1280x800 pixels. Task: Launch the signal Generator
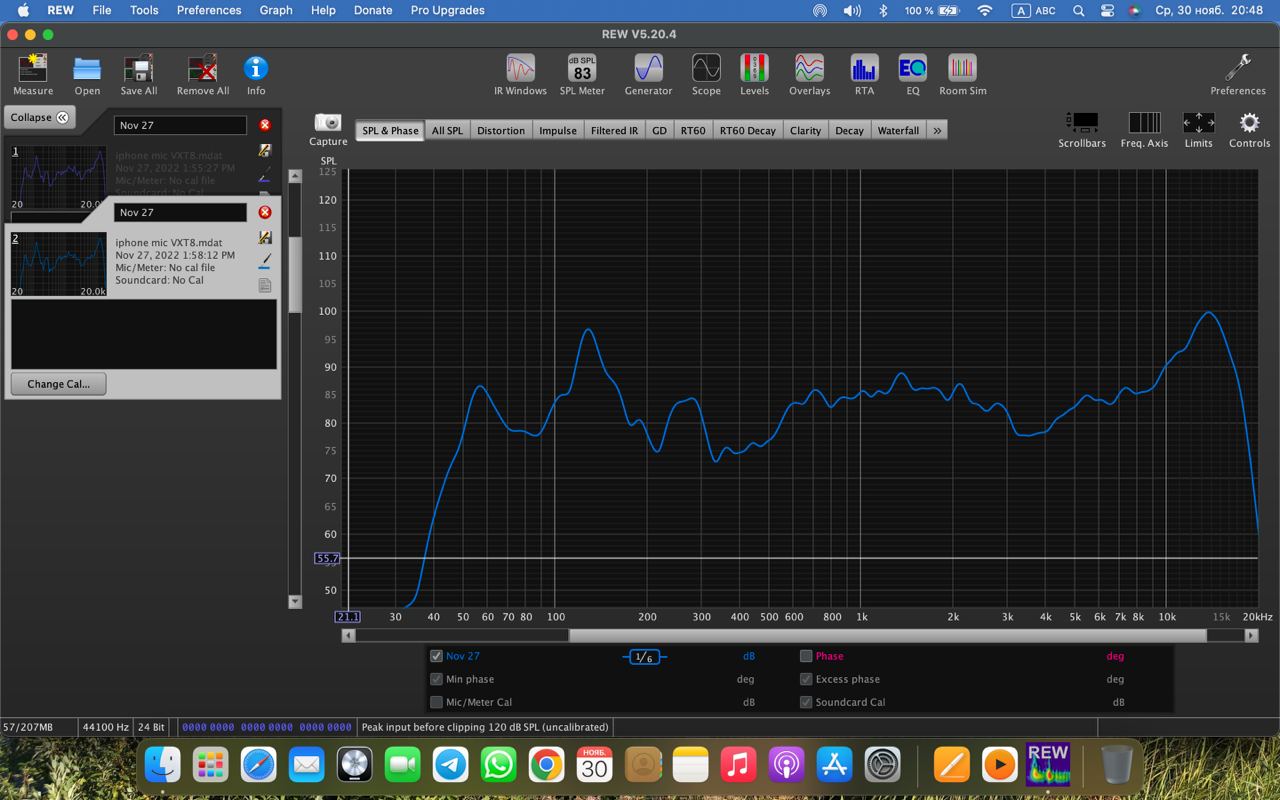648,67
